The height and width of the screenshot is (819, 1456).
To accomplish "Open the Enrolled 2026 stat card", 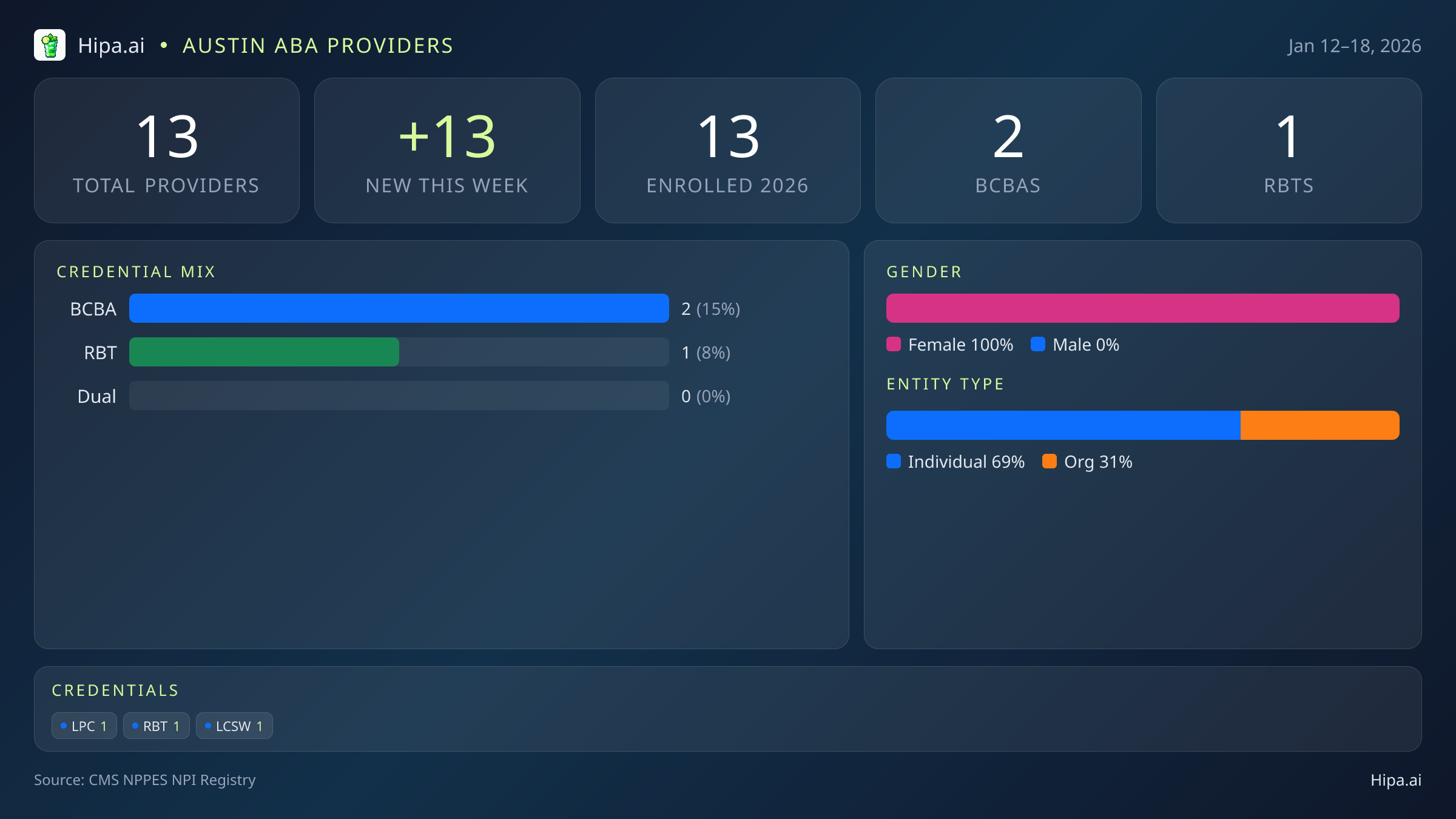I will (728, 150).
